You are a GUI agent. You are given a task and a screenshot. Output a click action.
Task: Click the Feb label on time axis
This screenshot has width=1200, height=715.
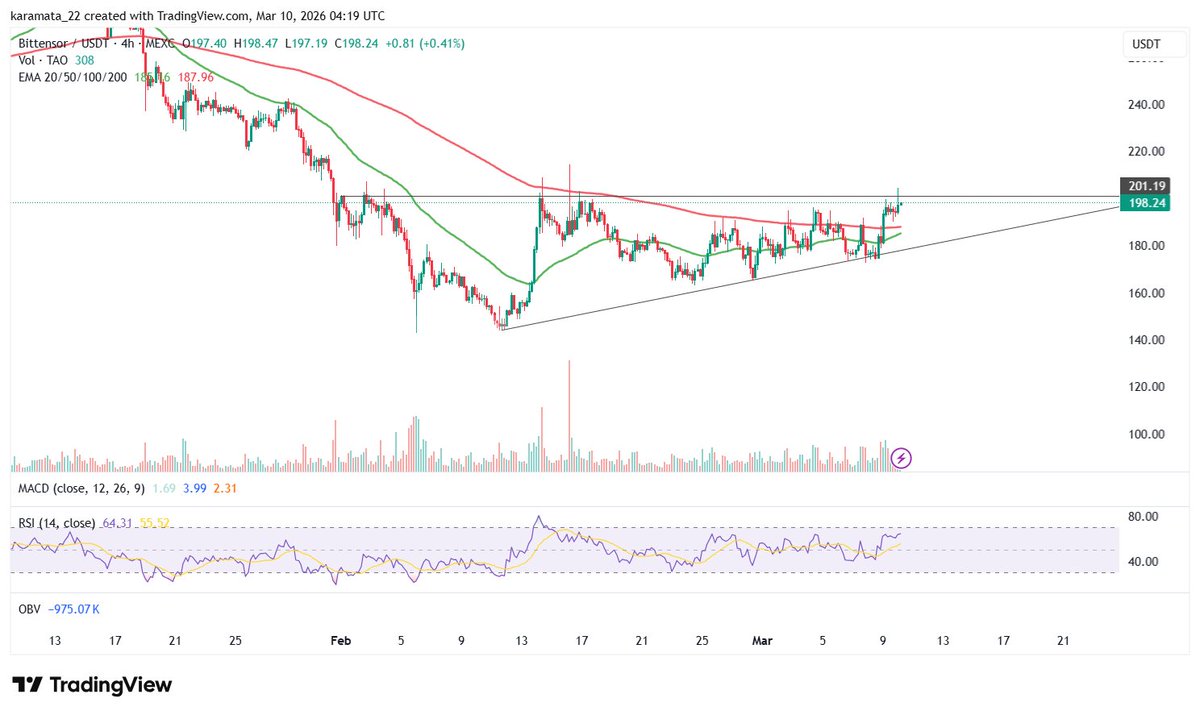(342, 640)
